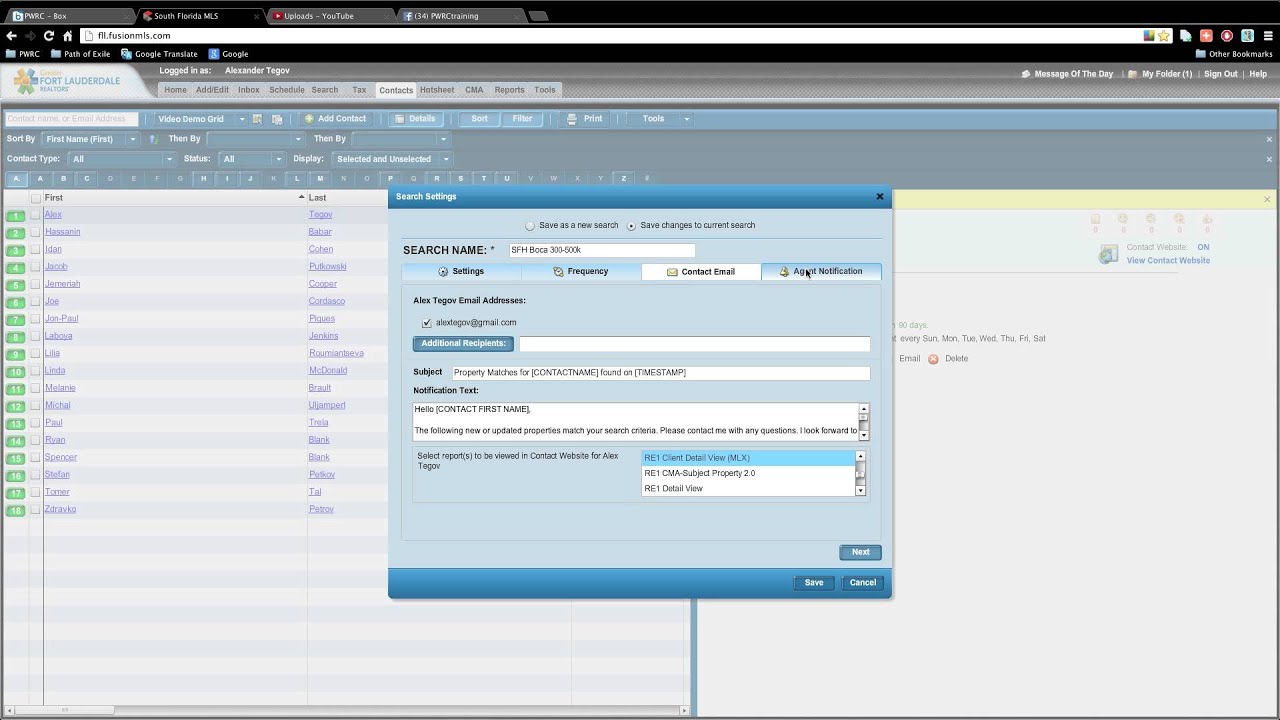Check the box for Hassanin Babar row
The image size is (1280, 720).
click(x=36, y=232)
